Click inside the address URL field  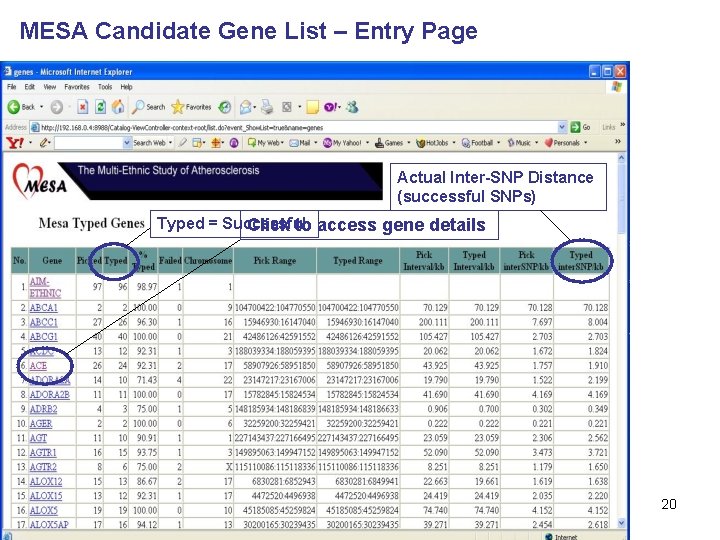point(298,127)
